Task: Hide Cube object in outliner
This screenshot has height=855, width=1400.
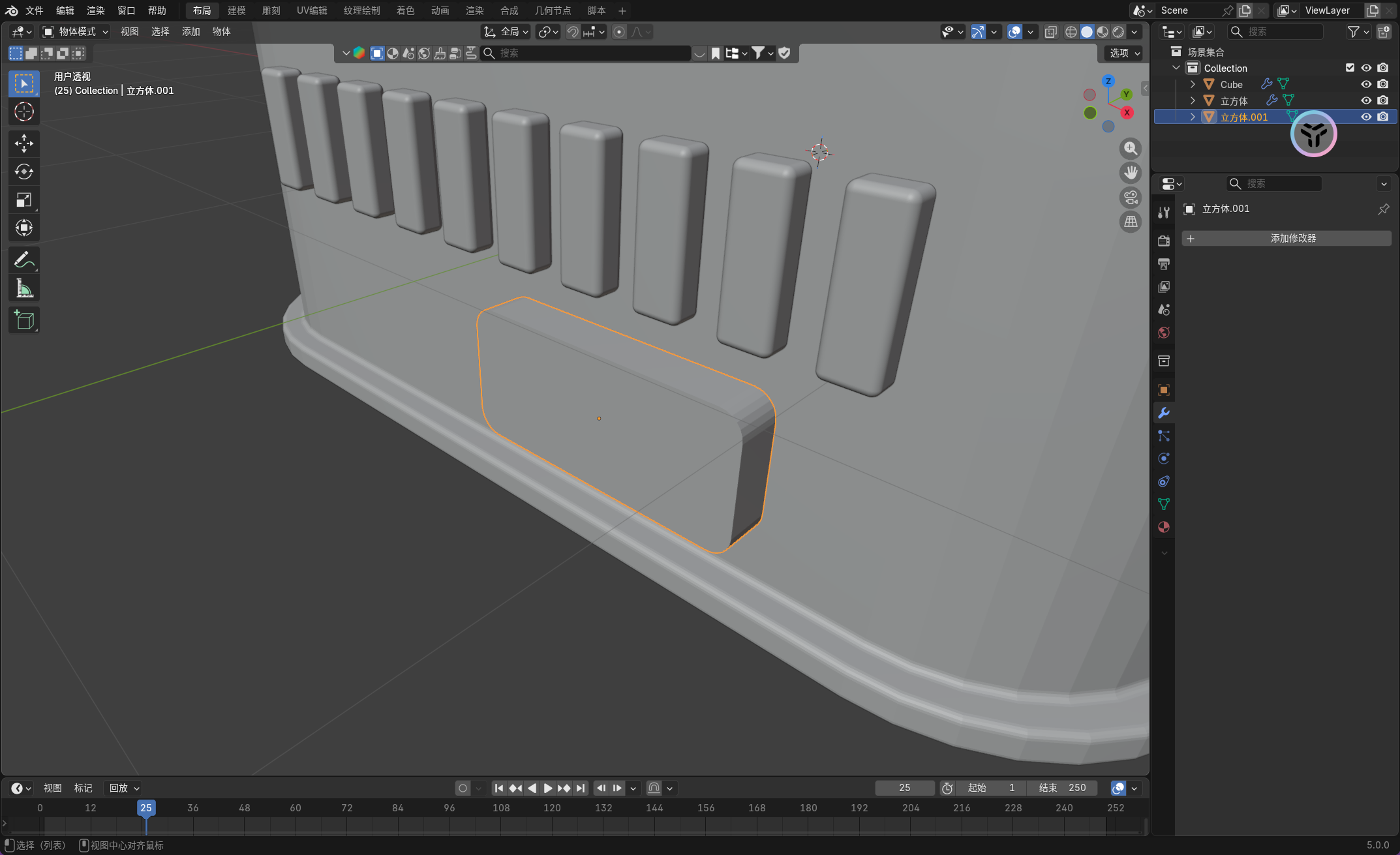Action: point(1366,84)
